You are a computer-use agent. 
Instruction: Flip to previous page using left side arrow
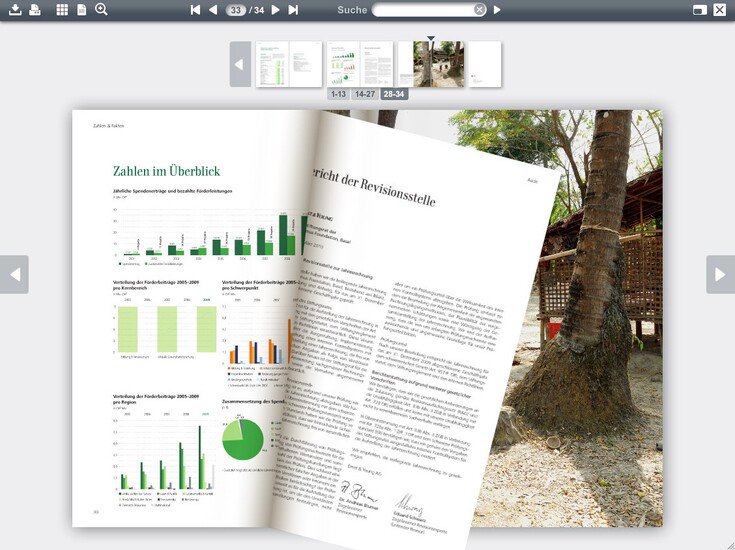tap(14, 274)
